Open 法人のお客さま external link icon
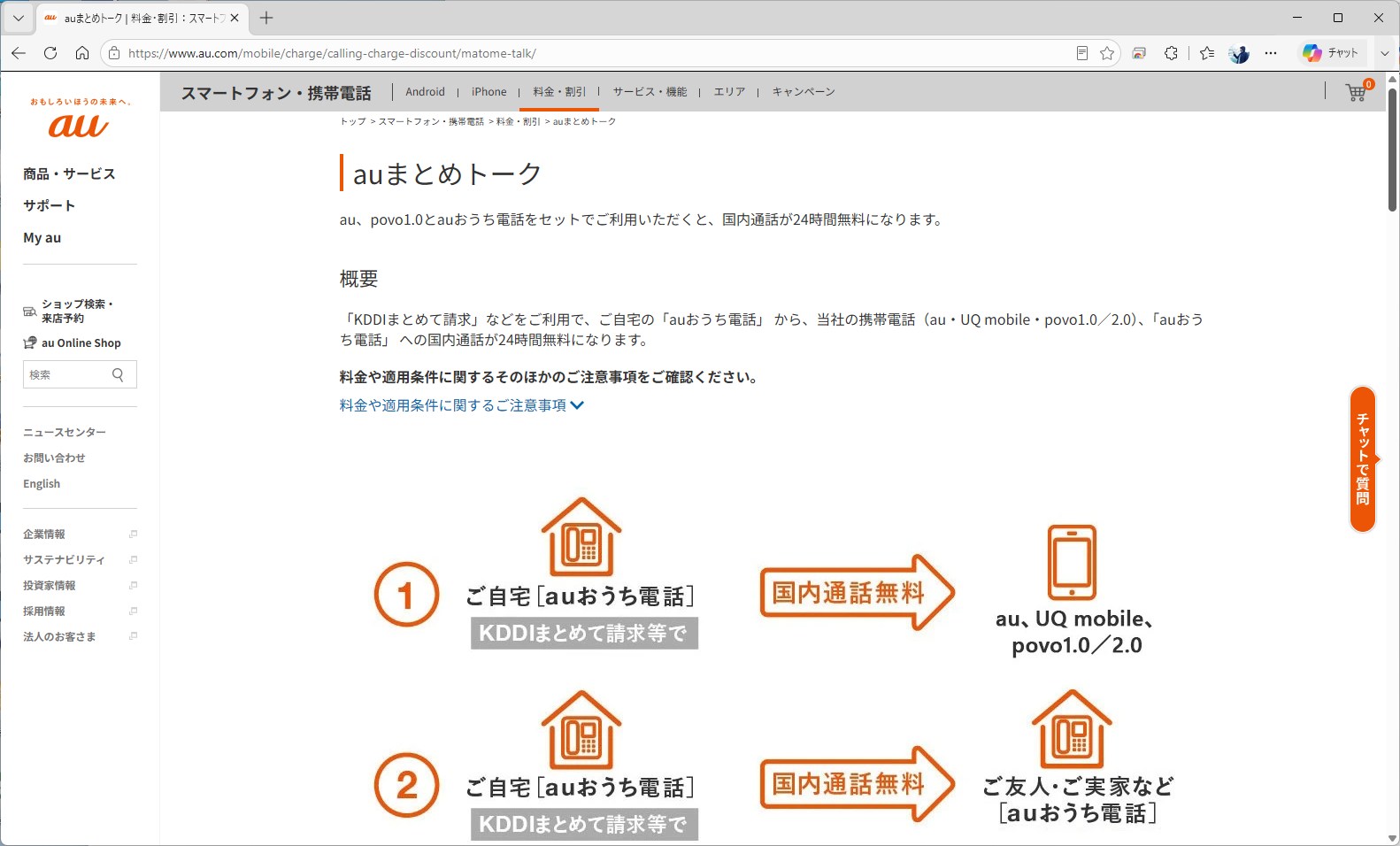Viewport: 1400px width, 846px height. [x=133, y=636]
